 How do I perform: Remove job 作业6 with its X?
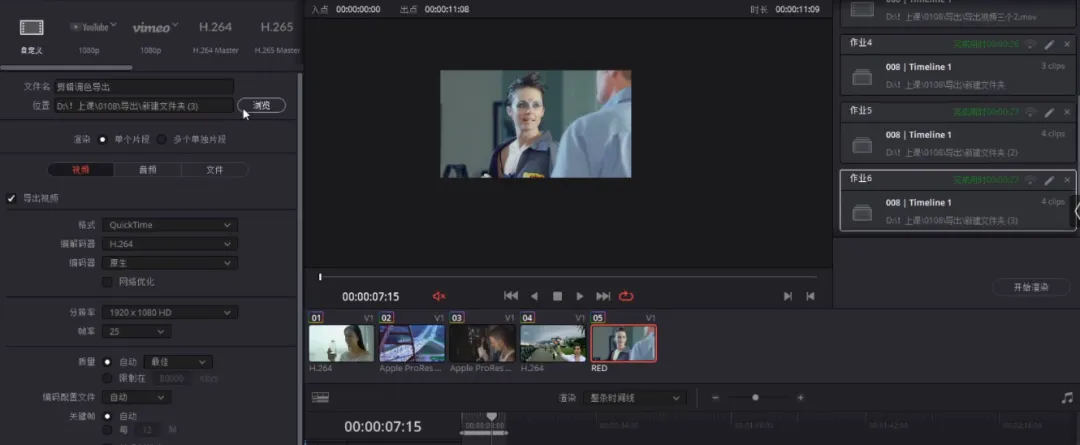click(x=1067, y=180)
